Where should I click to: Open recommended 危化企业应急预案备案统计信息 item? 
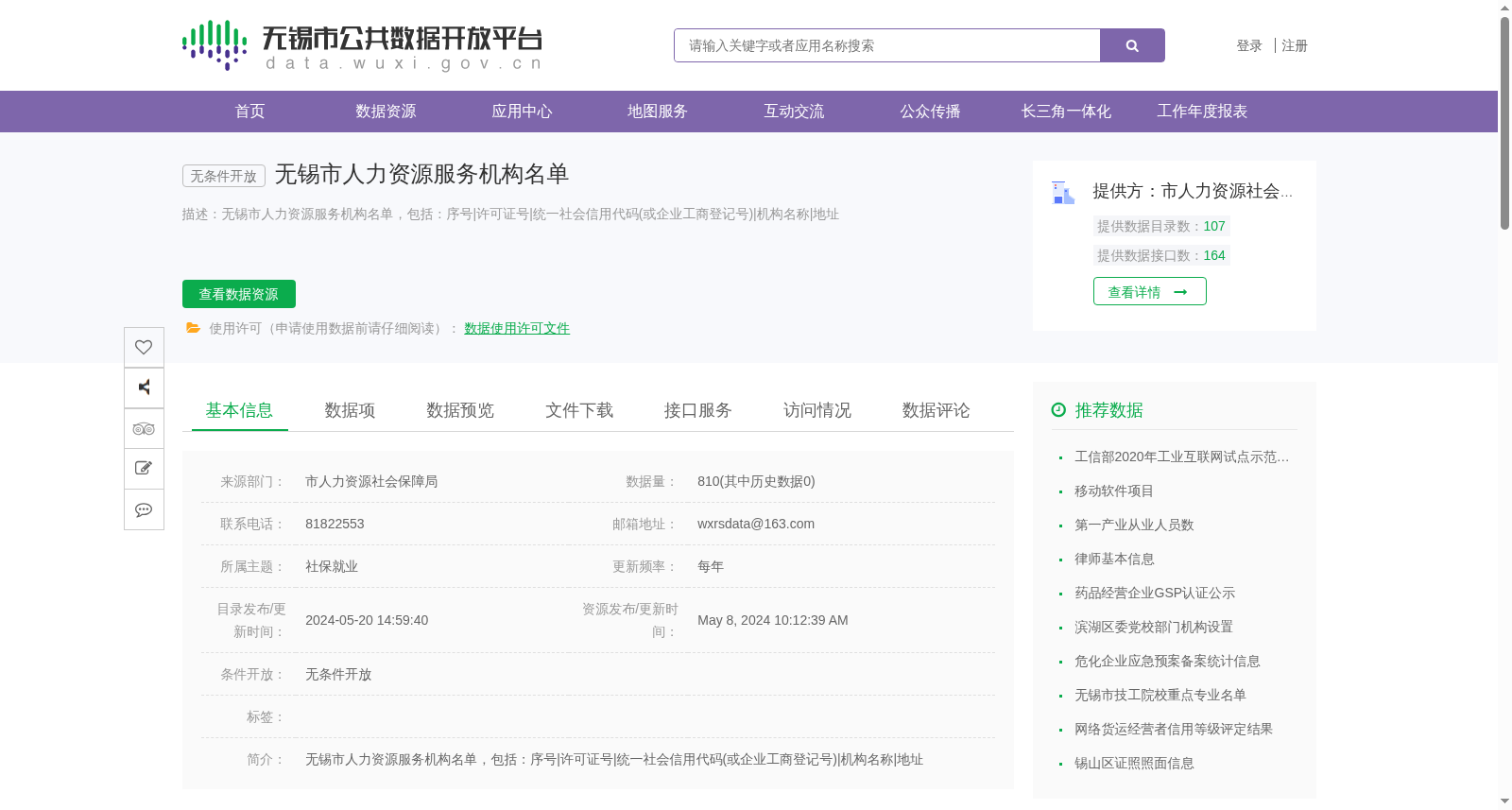(1167, 661)
